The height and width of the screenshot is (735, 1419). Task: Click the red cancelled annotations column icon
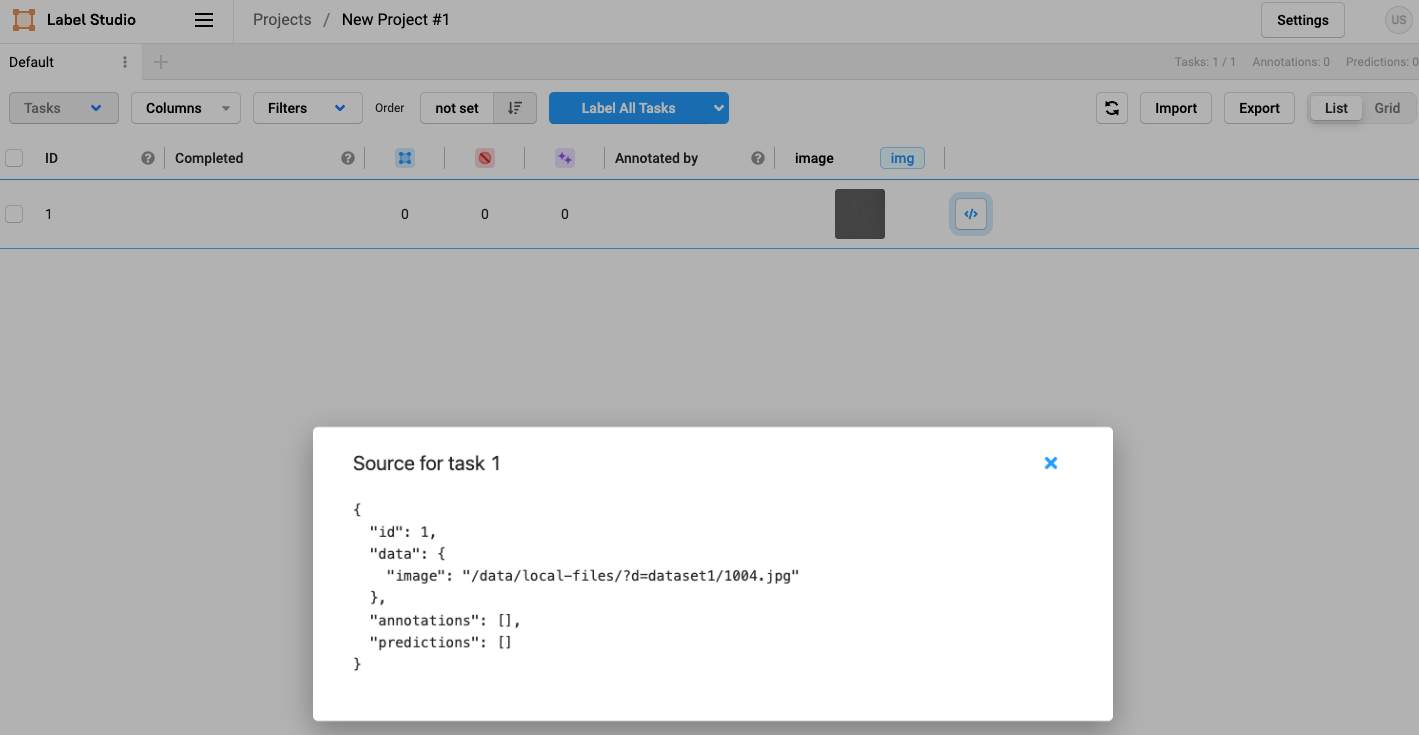click(484, 157)
